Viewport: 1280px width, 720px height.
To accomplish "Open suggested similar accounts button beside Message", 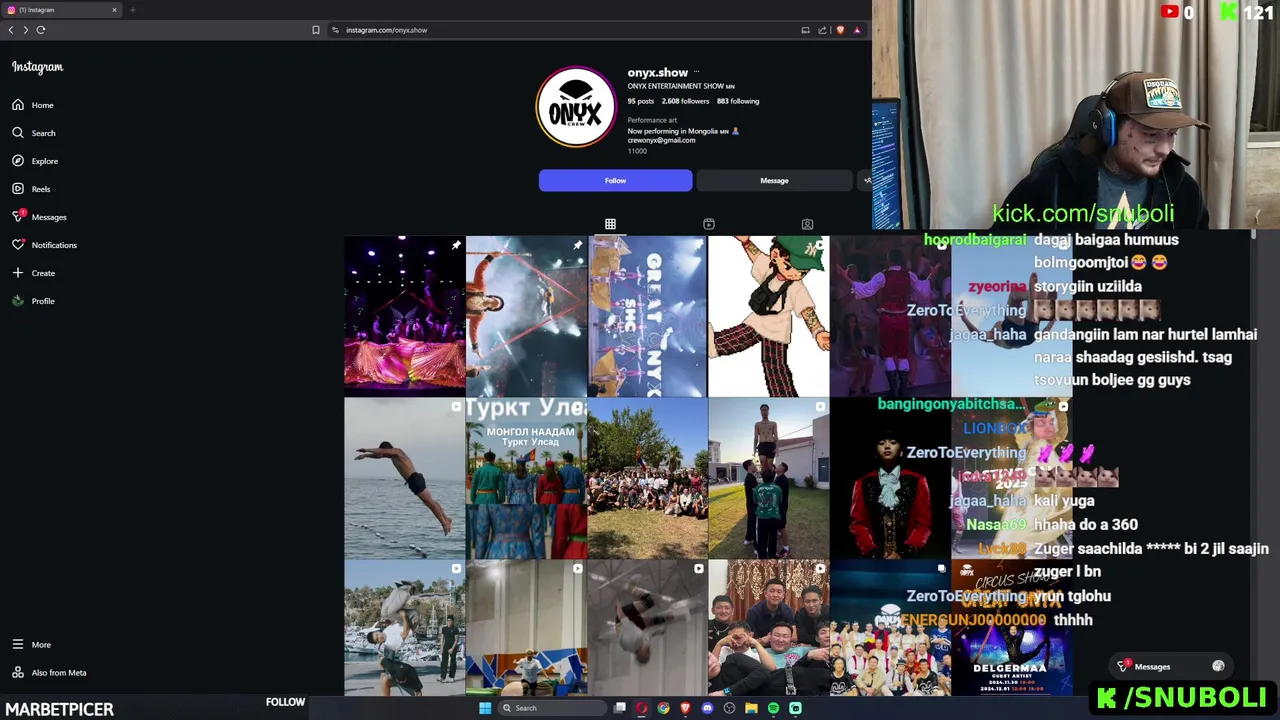I will [x=866, y=181].
